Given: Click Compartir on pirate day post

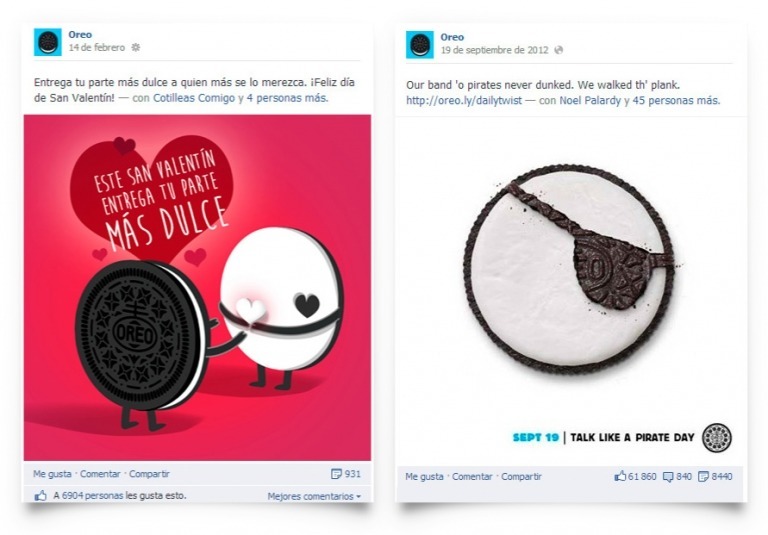Looking at the screenshot, I should tap(521, 476).
